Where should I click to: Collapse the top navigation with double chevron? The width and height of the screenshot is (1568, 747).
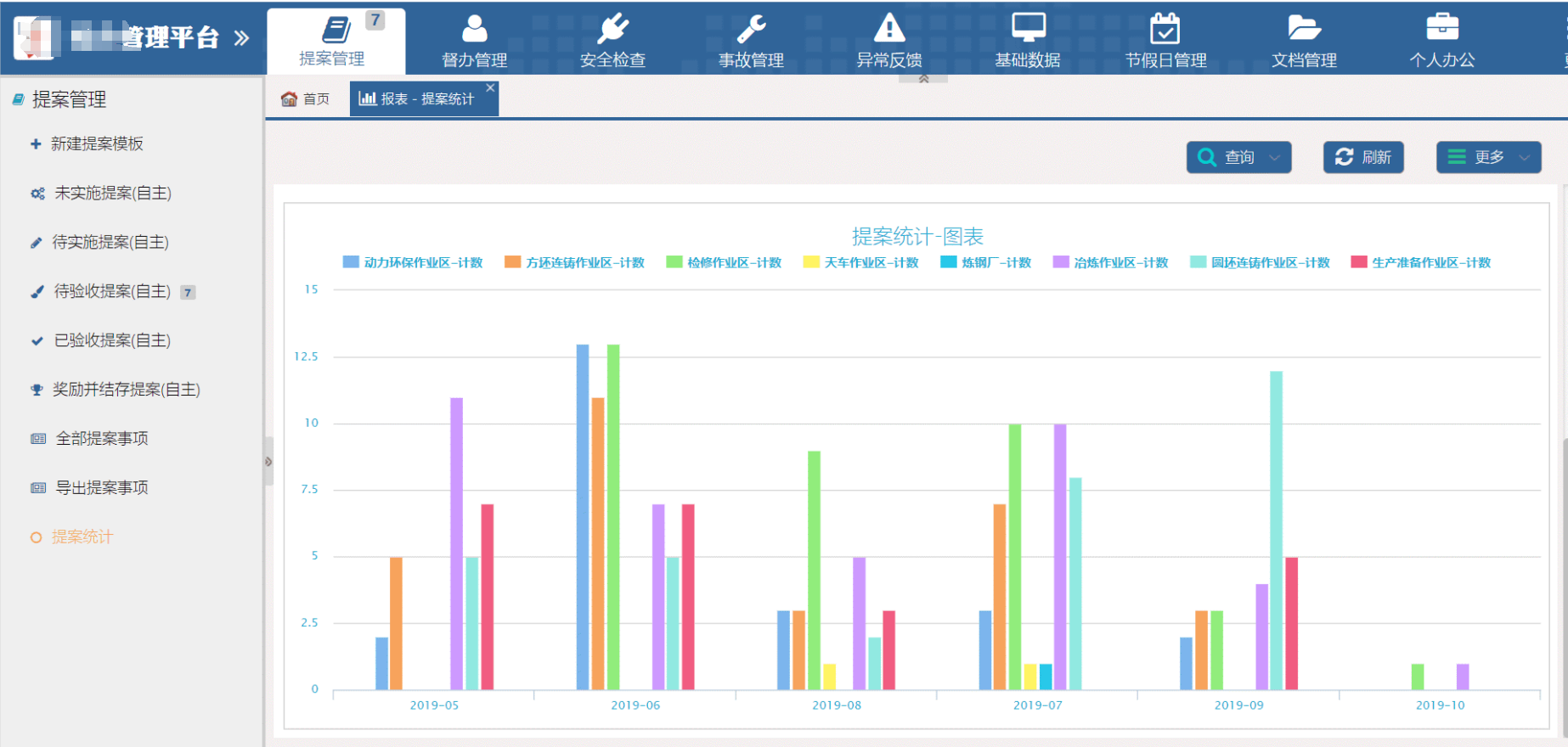[923, 79]
